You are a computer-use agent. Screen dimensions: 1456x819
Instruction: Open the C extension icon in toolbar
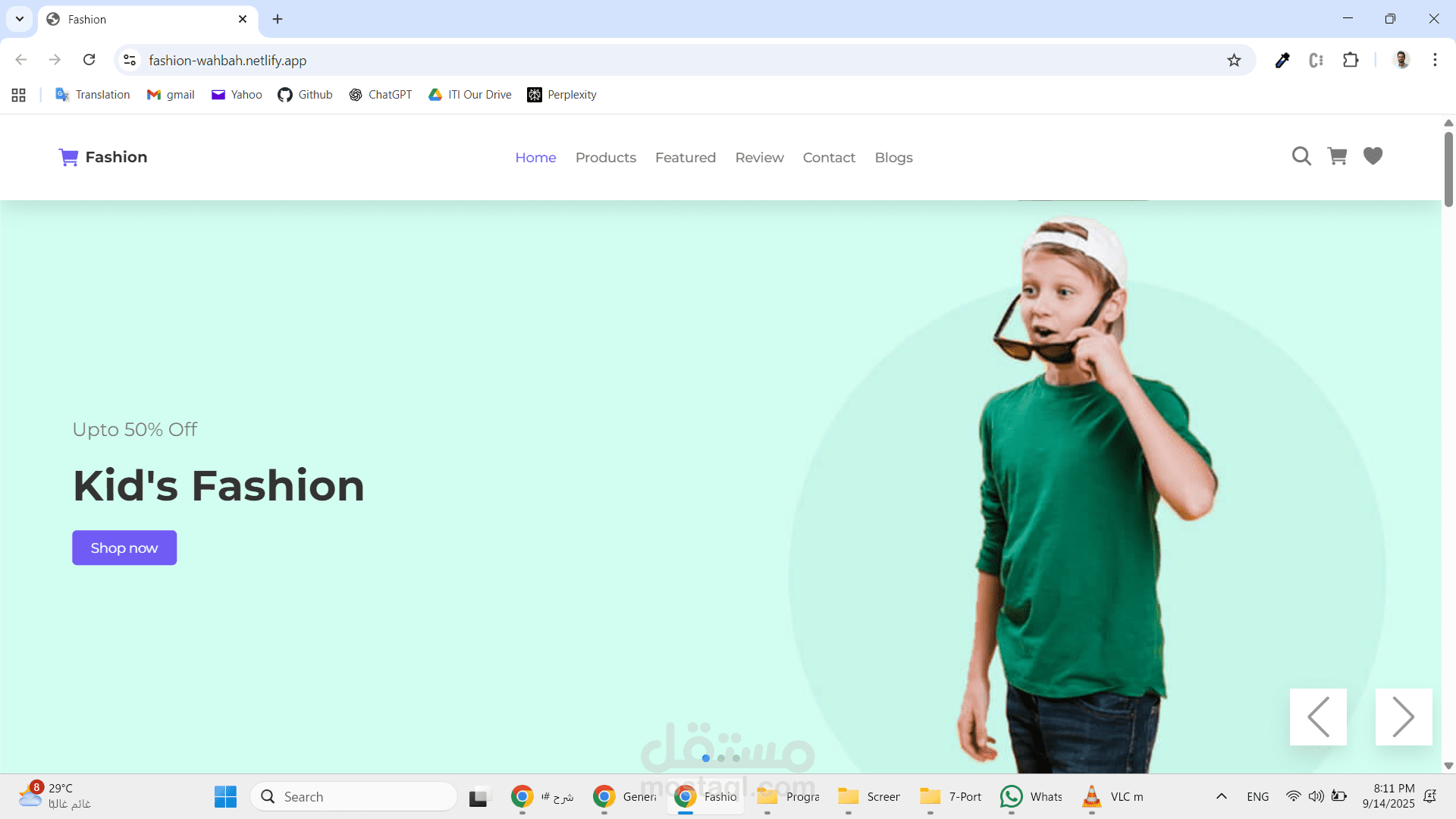1316,61
